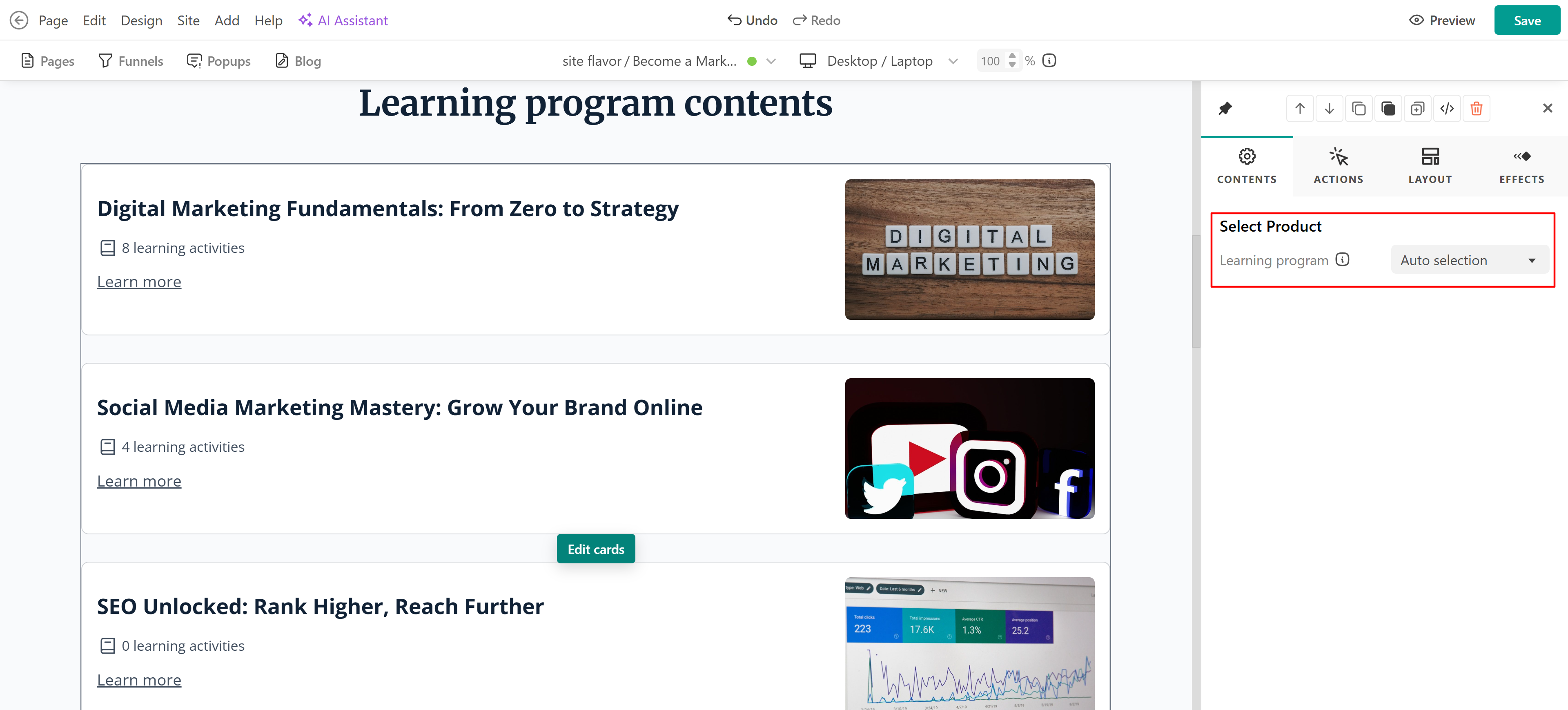1568x710 pixels.
Task: Click the delete trash icon
Action: tap(1476, 108)
